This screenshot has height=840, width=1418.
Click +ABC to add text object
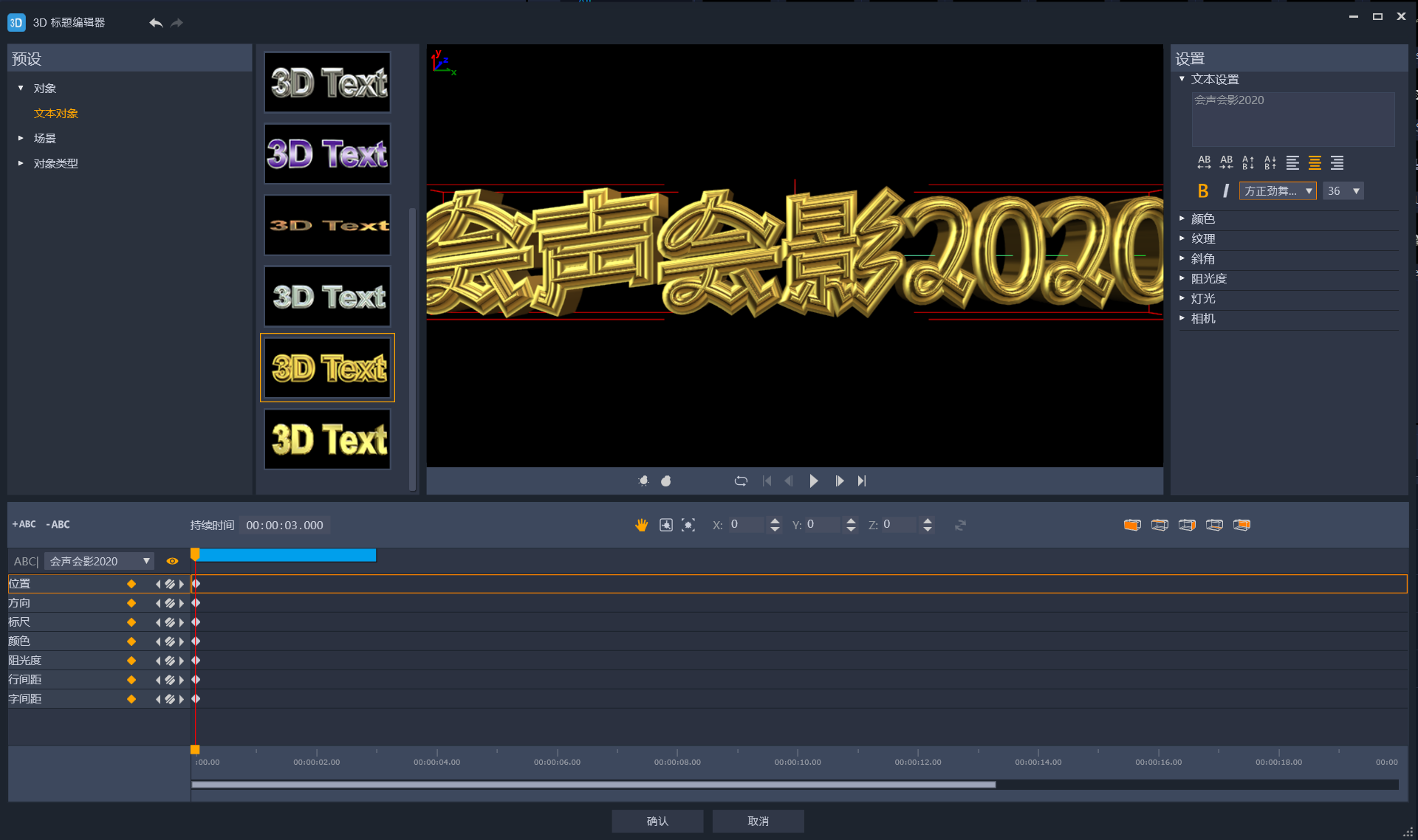[24, 524]
